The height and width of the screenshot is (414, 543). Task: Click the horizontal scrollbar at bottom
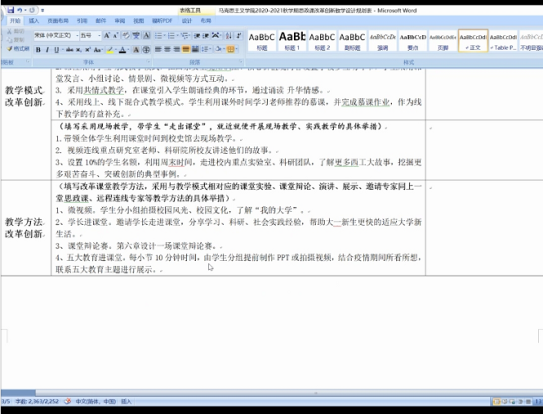pos(272,393)
